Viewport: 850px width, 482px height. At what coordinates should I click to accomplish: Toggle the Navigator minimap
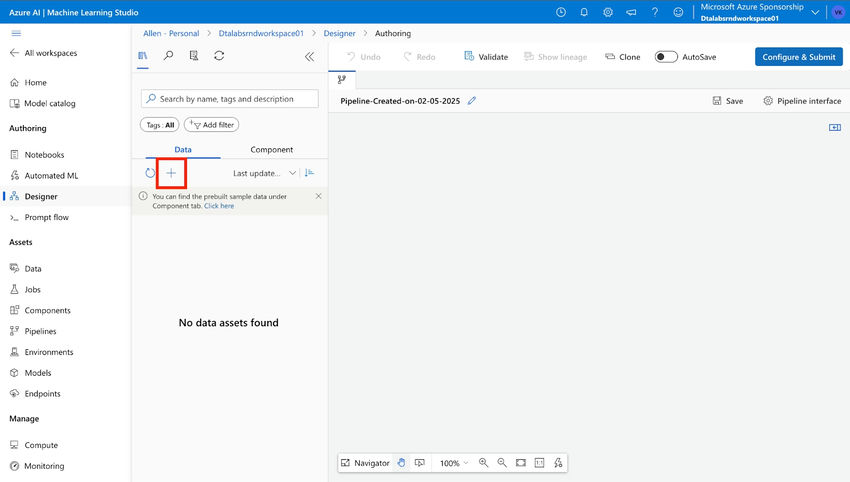(x=365, y=463)
